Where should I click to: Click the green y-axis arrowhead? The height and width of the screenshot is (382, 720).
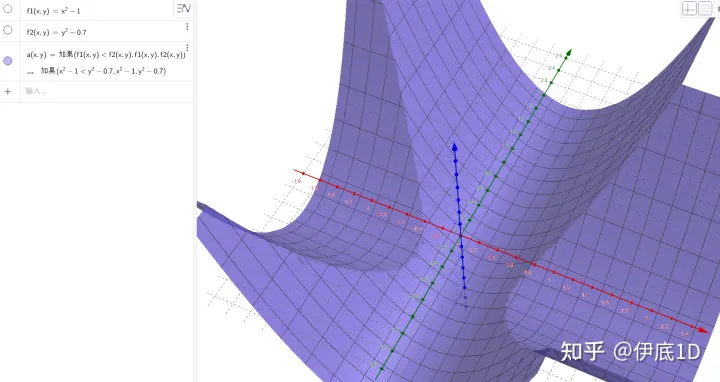coord(568,53)
